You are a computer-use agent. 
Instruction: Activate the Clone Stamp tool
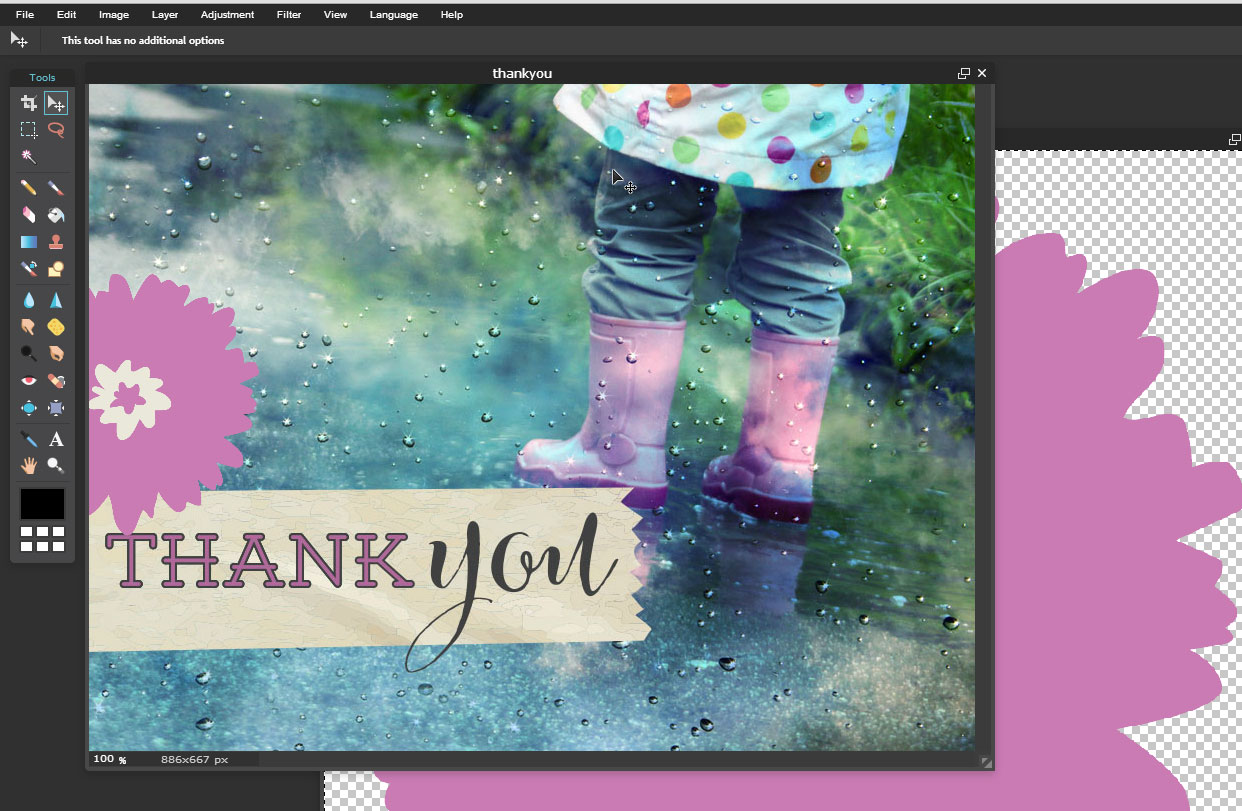click(56, 242)
